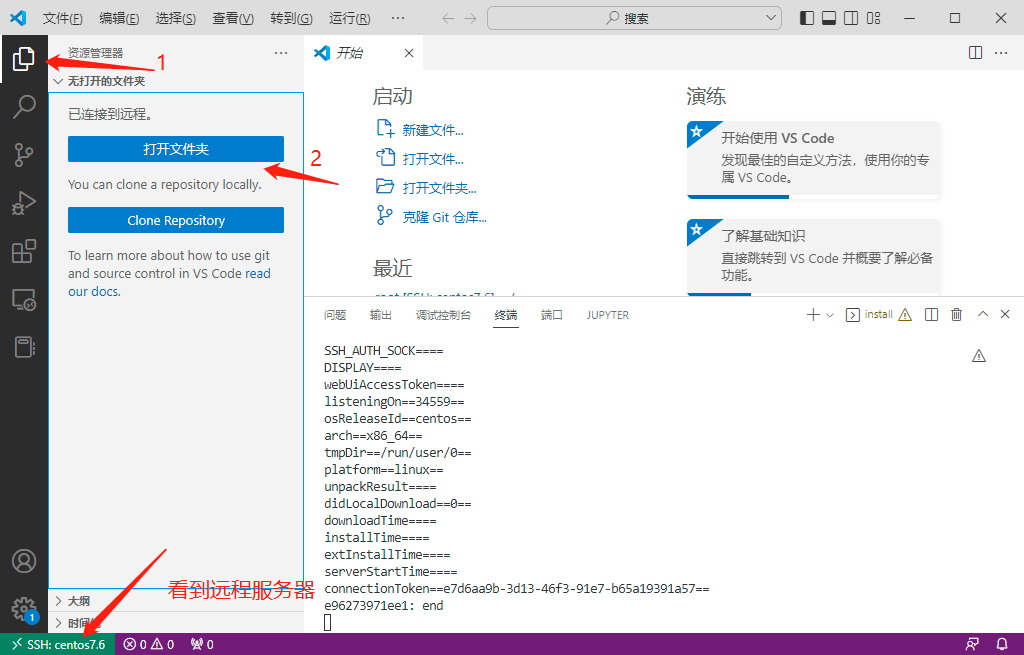Open the Explorer view in activity bar
The image size is (1024, 655).
pyautogui.click(x=24, y=59)
